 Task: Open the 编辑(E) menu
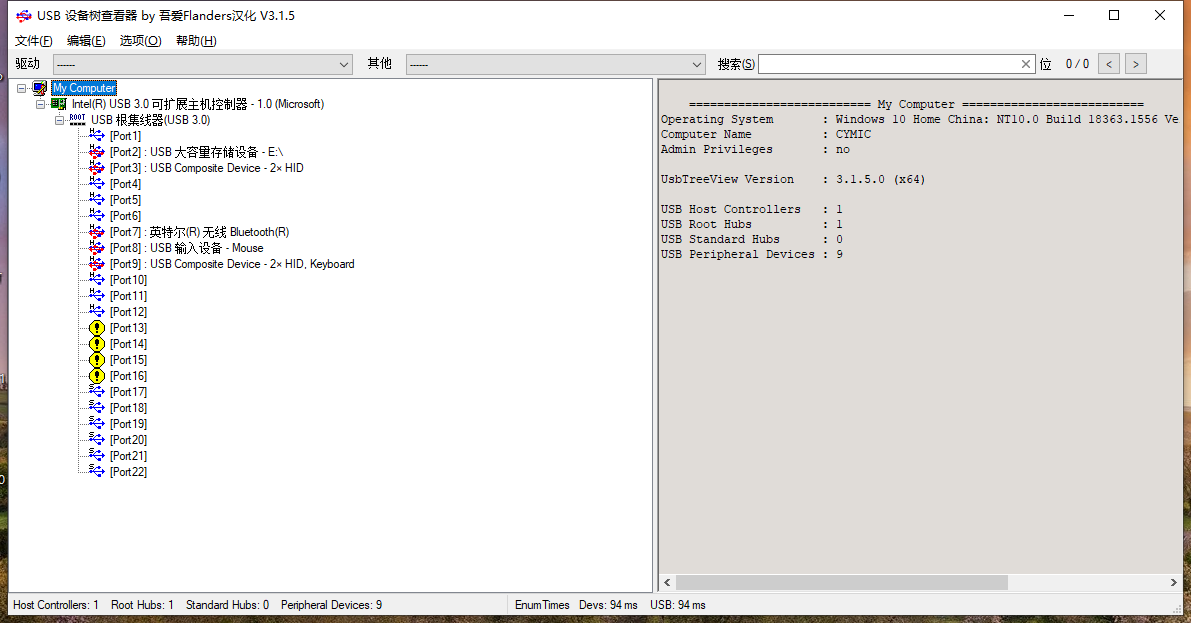pyautogui.click(x=86, y=41)
